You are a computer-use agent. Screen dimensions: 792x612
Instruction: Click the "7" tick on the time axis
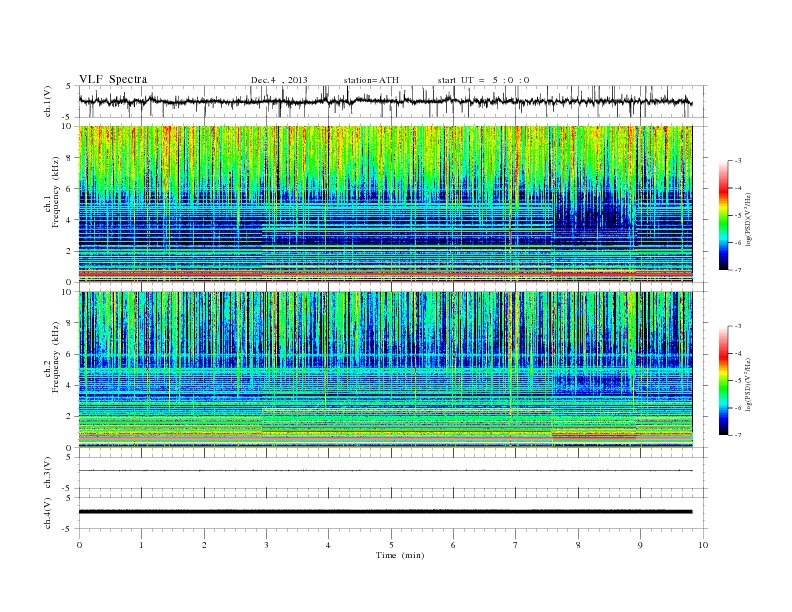click(516, 545)
